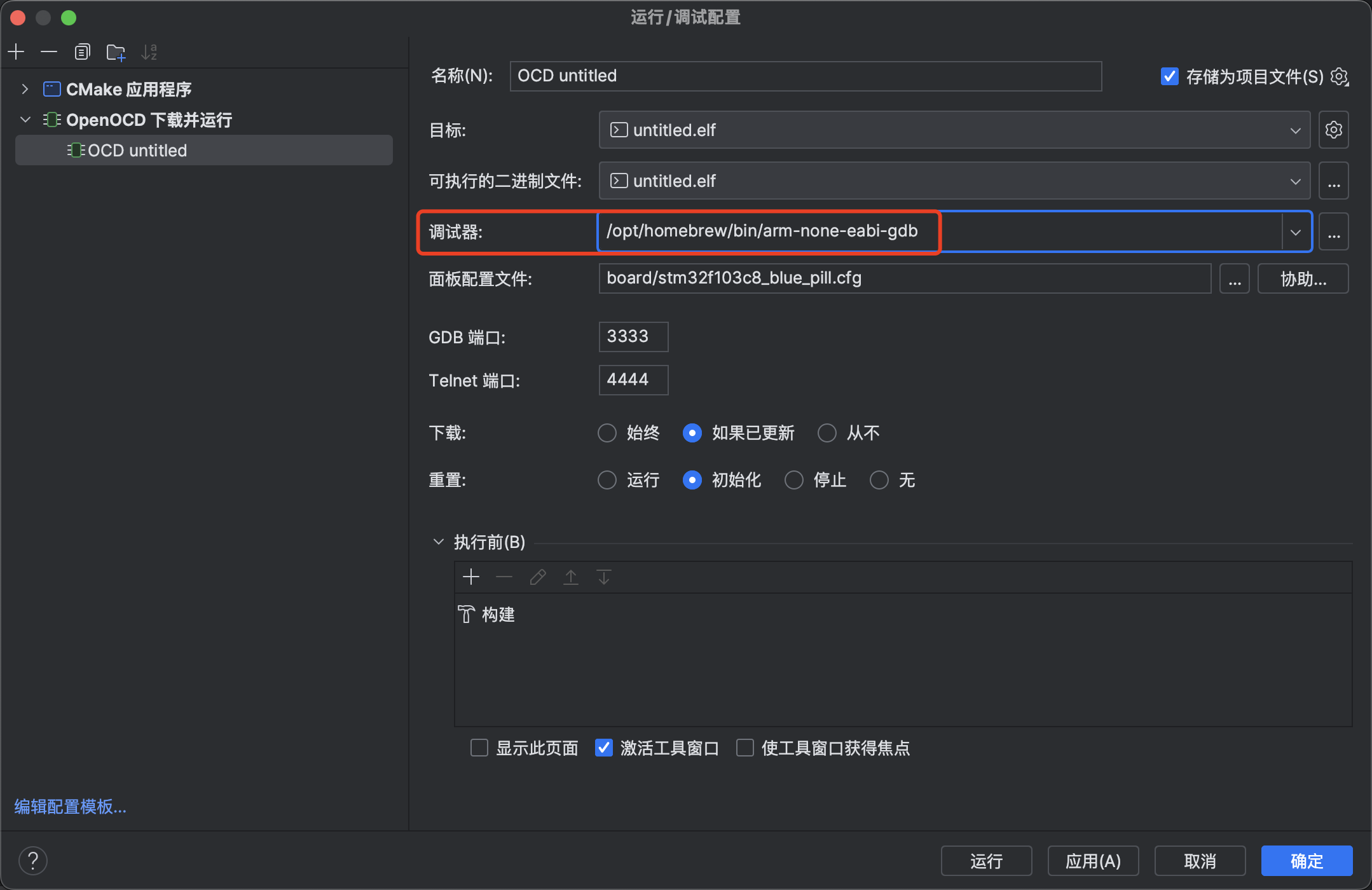
Task: Open the debugger path dropdown arrow
Action: [x=1296, y=232]
